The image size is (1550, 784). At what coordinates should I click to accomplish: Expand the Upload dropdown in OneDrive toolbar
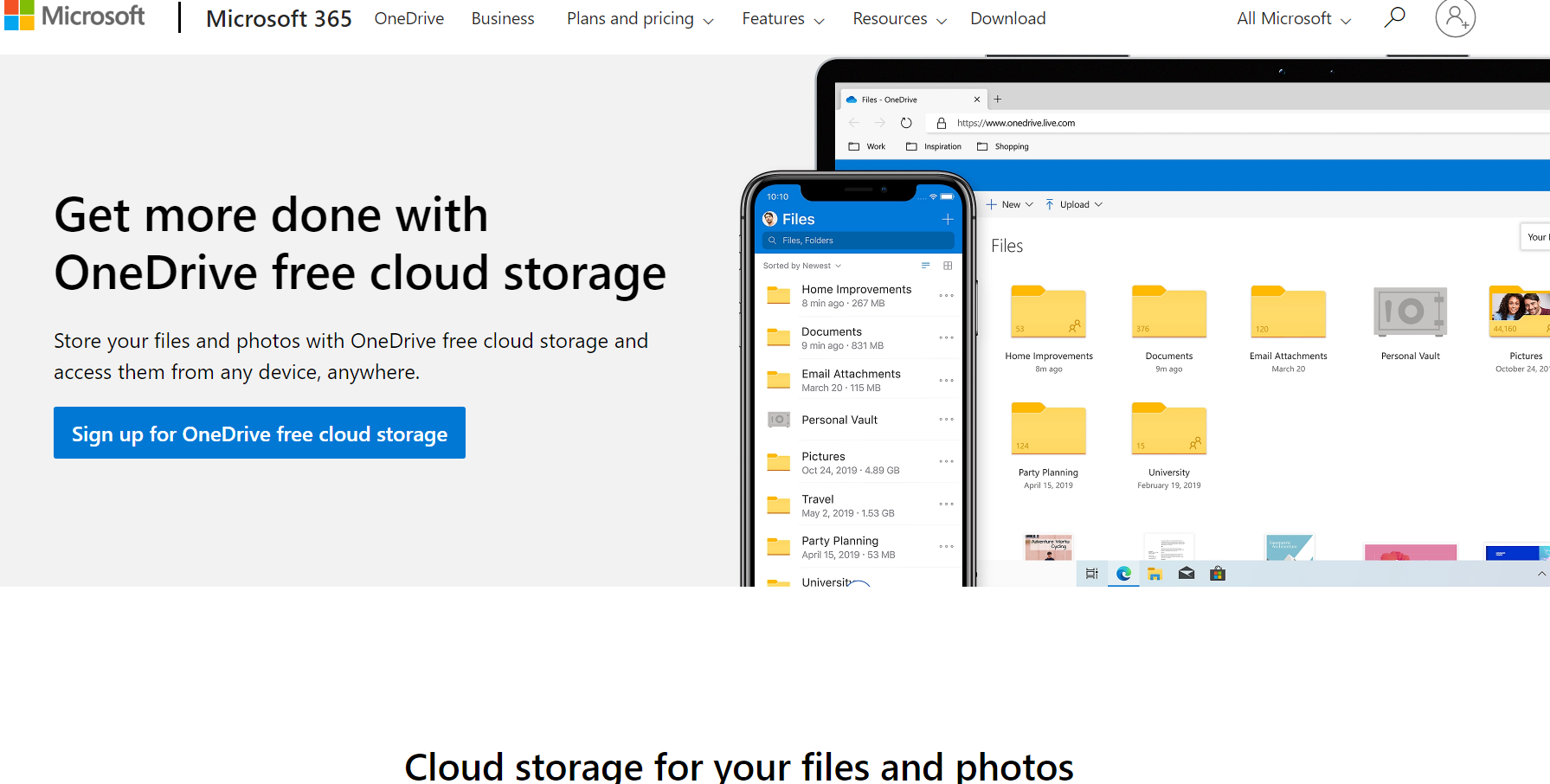(1074, 204)
